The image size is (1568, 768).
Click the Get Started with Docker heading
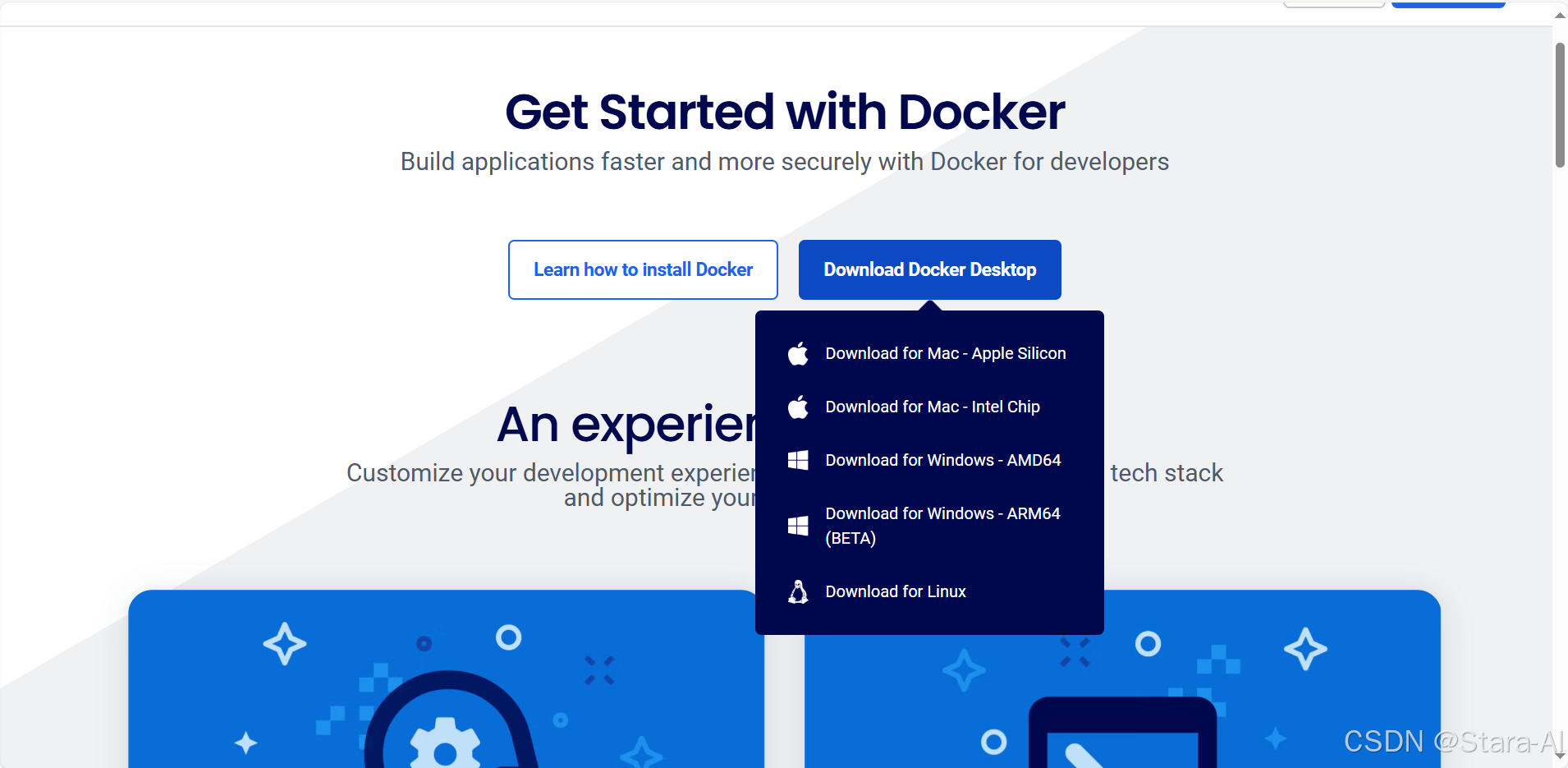coord(785,112)
